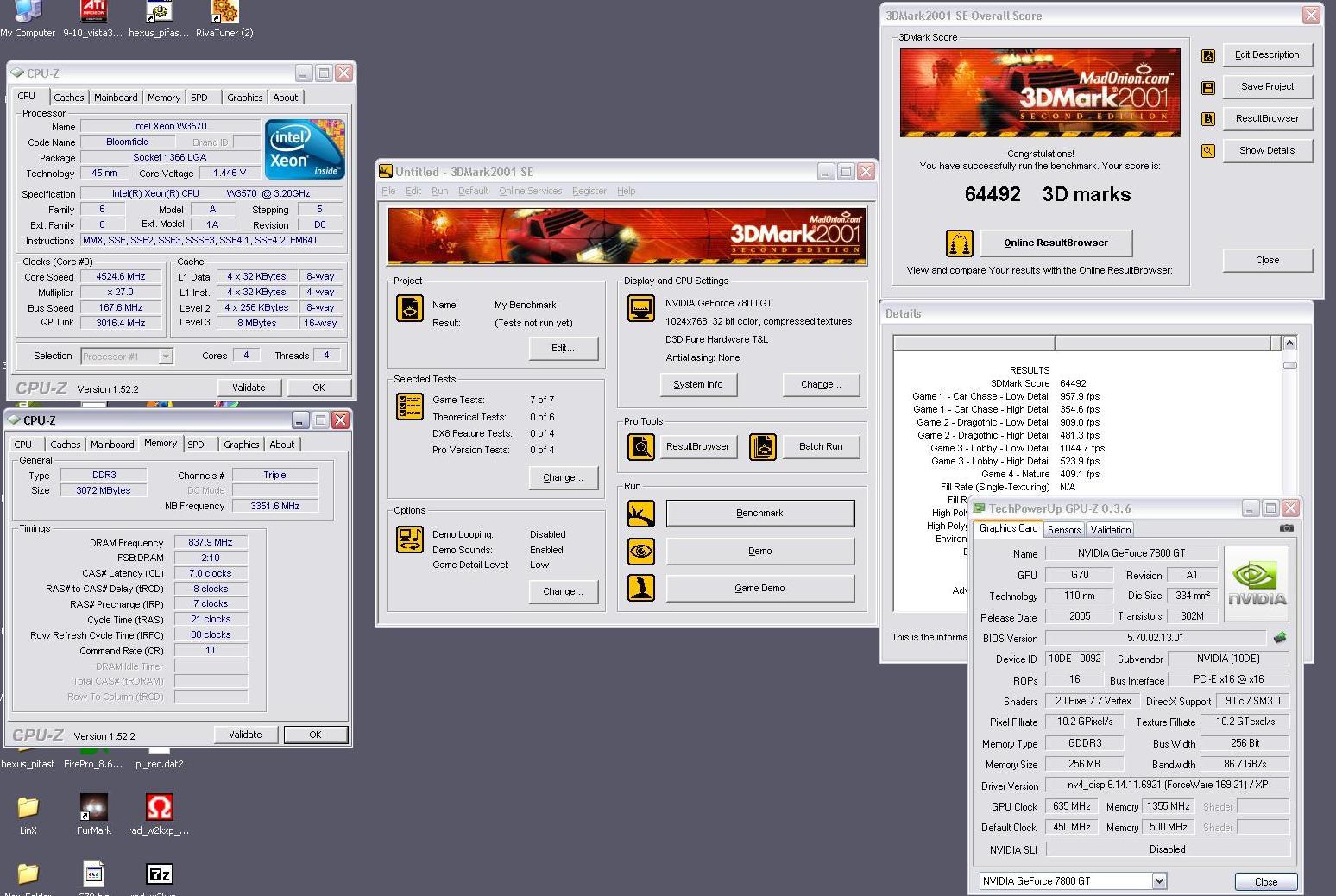Launch FurMark desktop icon
The width and height of the screenshot is (1336, 896).
93,814
